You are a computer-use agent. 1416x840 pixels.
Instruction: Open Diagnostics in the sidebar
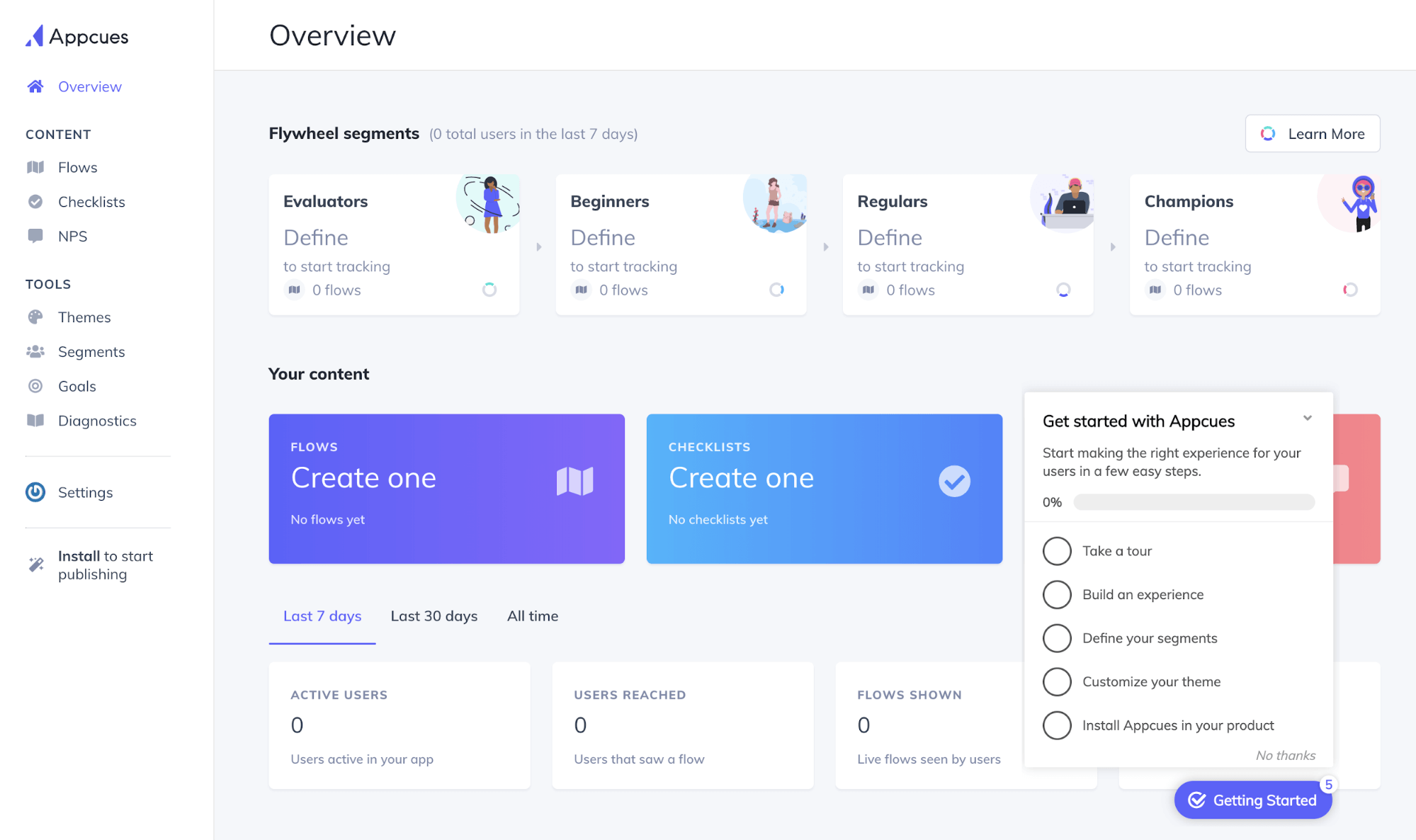click(97, 421)
